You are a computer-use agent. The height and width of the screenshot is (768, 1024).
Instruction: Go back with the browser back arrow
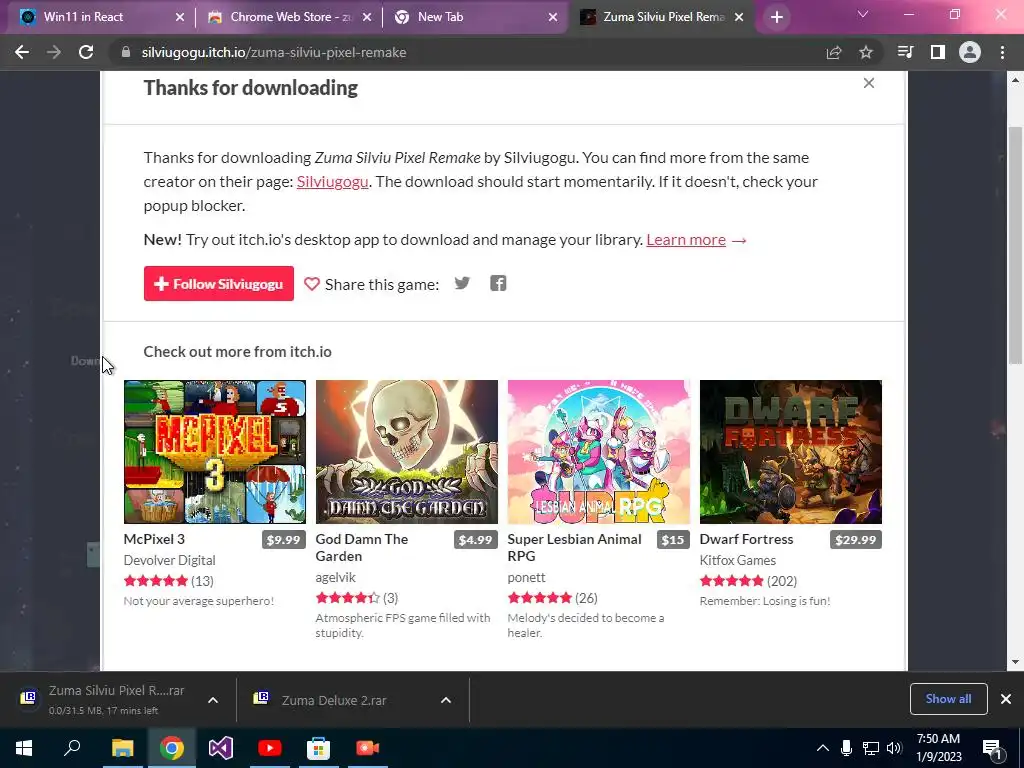coord(22,52)
